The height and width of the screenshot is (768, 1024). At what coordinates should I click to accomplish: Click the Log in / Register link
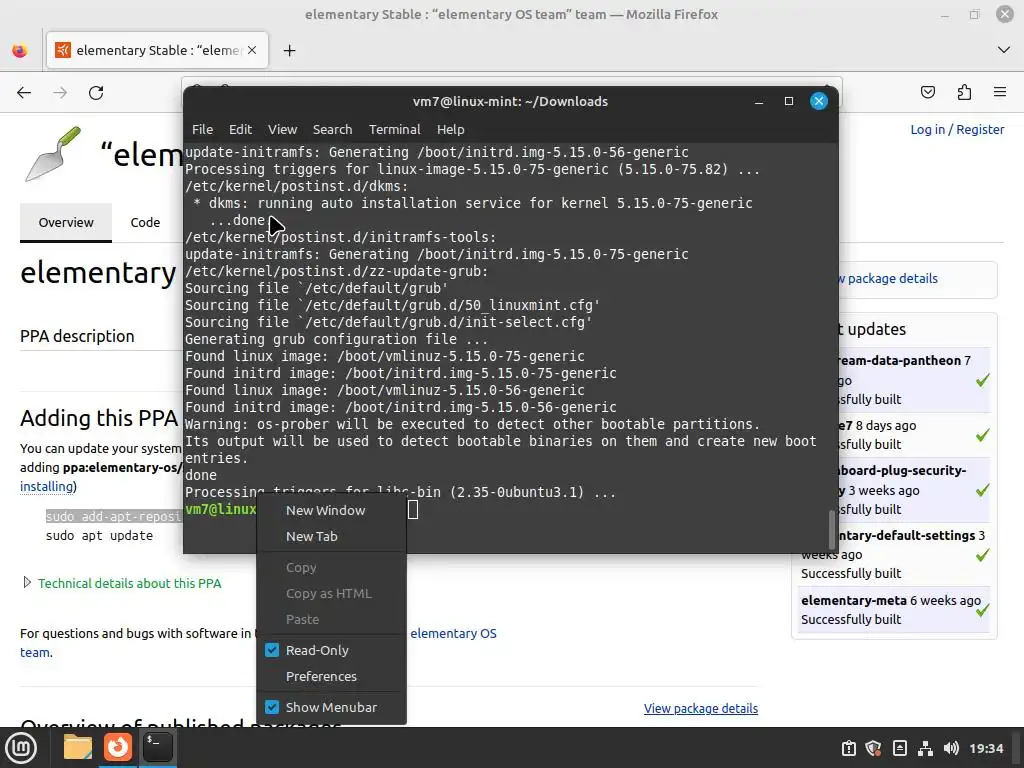[x=957, y=129]
